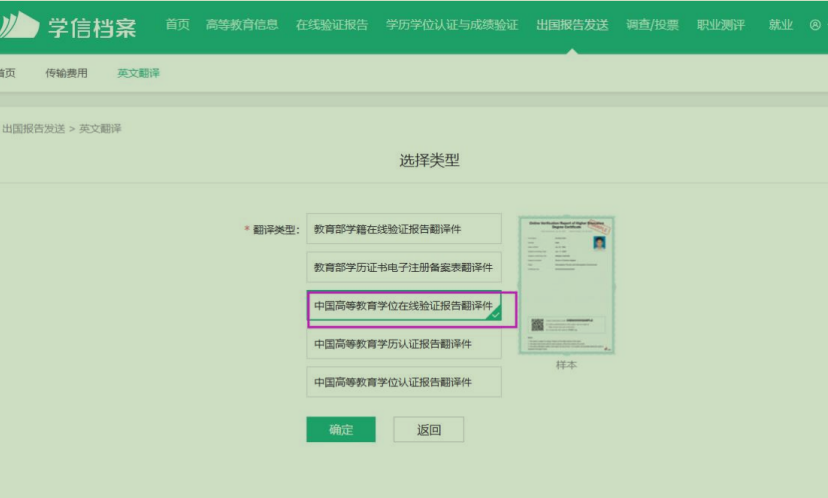The image size is (828, 498).
Task: Choose 教育部学历证书电子注册备案表翻译件 option
Action: 403,268
